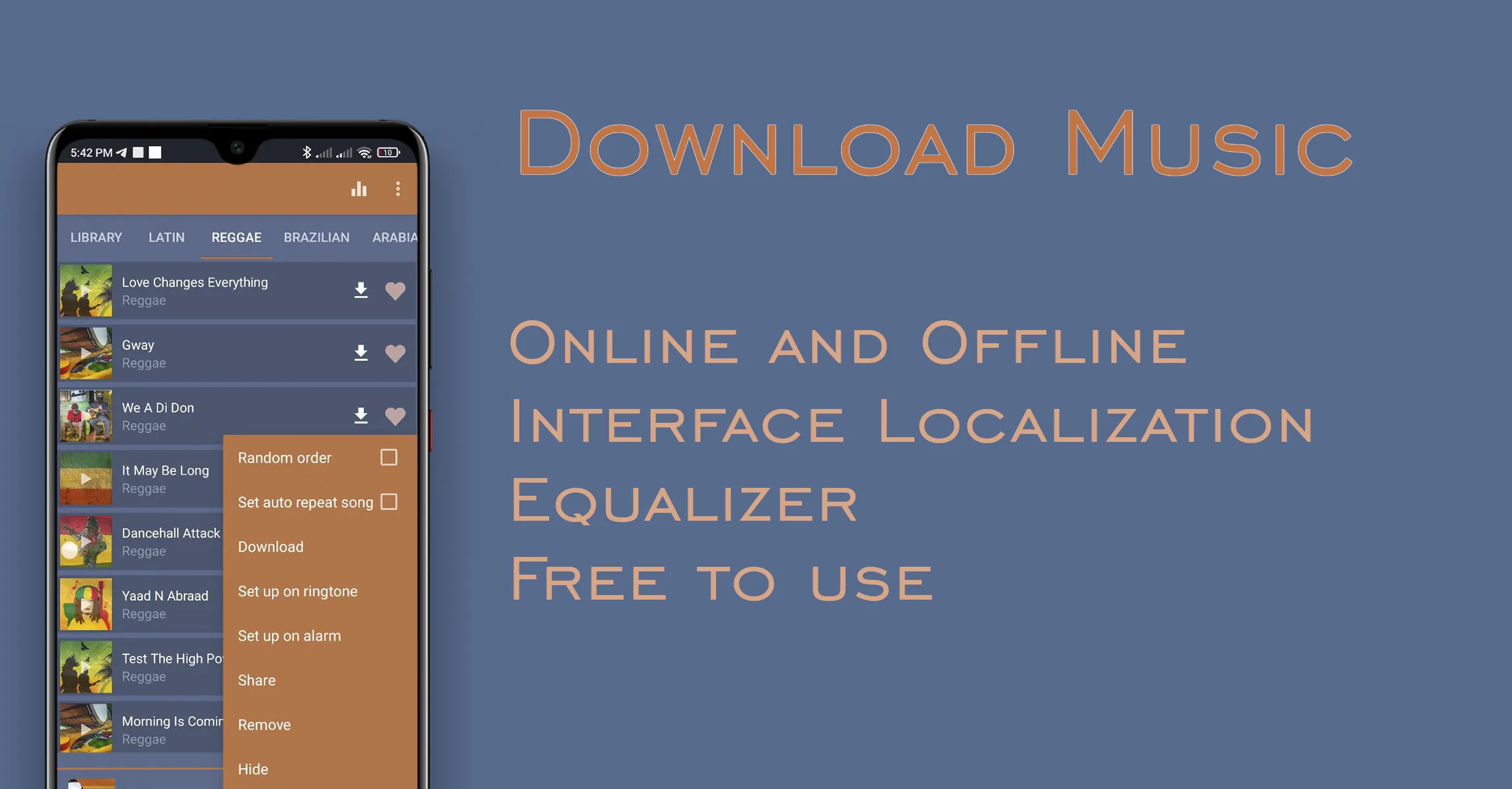Select the REGGAE tab
Image resolution: width=1512 pixels, height=789 pixels.
coord(238,237)
